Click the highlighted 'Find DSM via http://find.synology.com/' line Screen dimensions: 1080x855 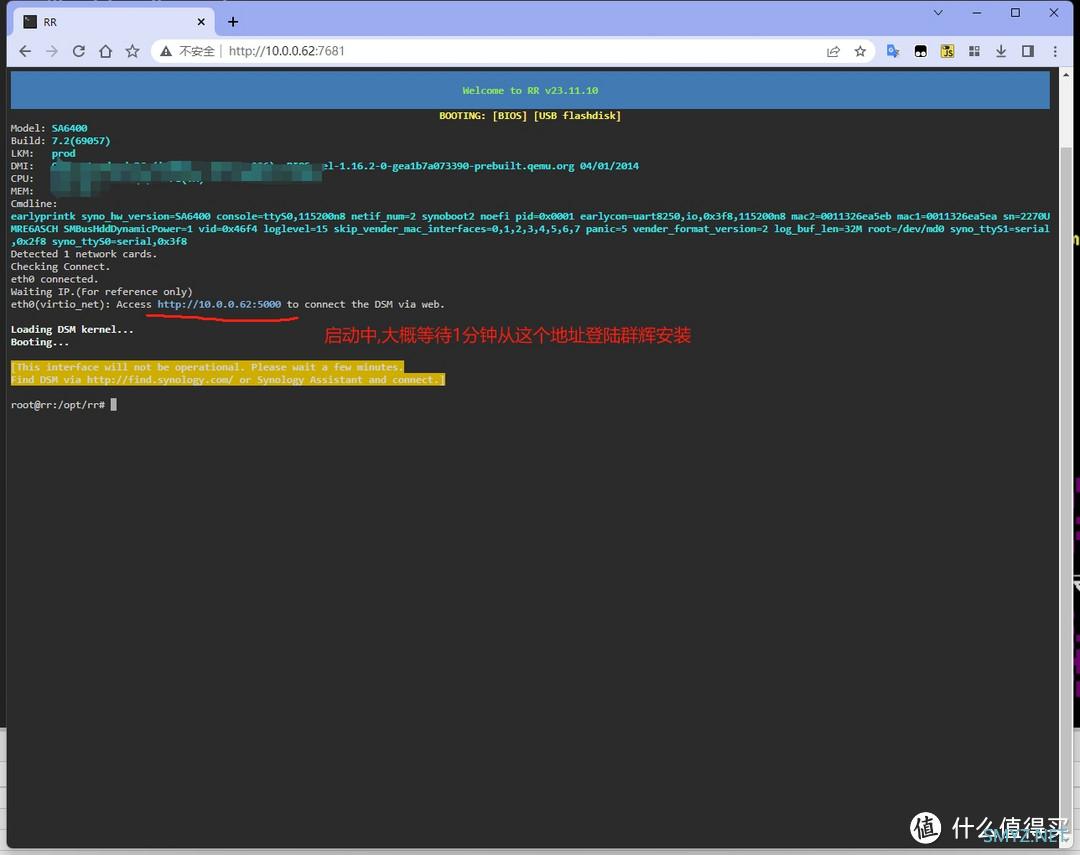coord(228,379)
